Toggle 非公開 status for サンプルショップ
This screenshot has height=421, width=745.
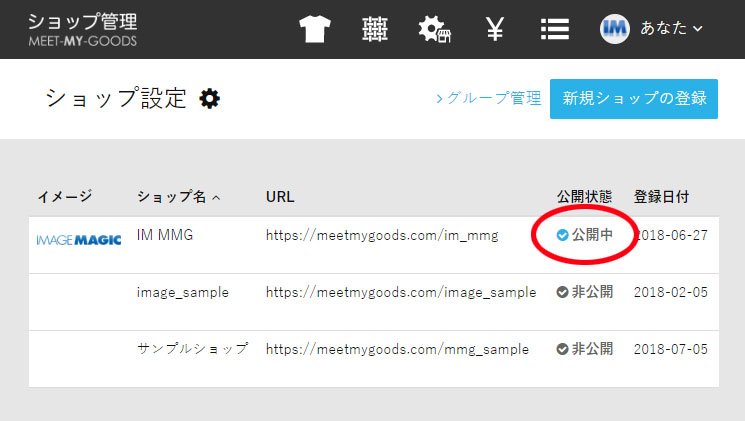point(584,349)
